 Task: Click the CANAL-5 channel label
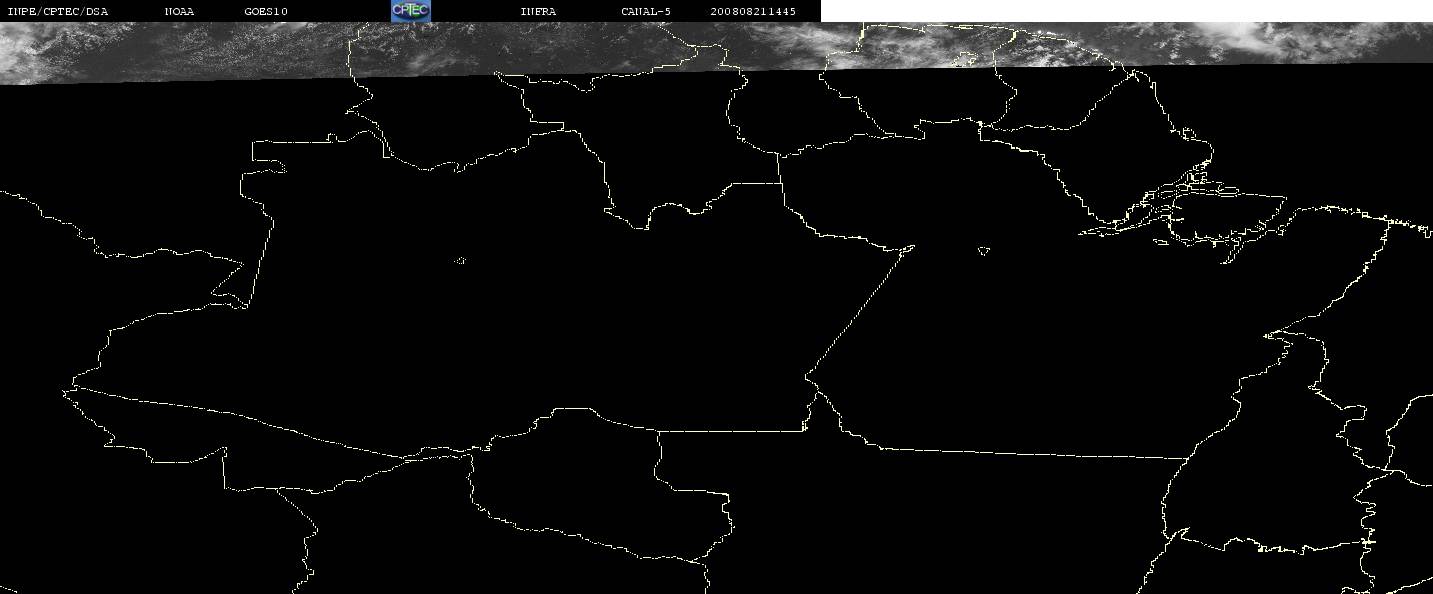tap(646, 11)
